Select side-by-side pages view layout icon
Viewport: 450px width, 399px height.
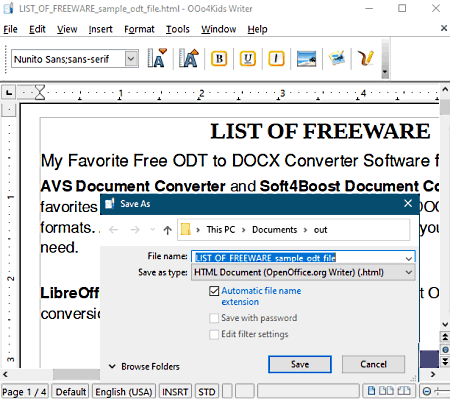click(386, 391)
